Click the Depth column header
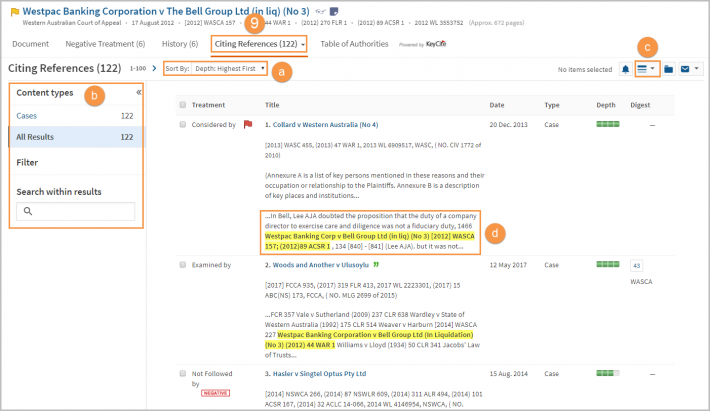The image size is (710, 411). pyautogui.click(x=605, y=105)
